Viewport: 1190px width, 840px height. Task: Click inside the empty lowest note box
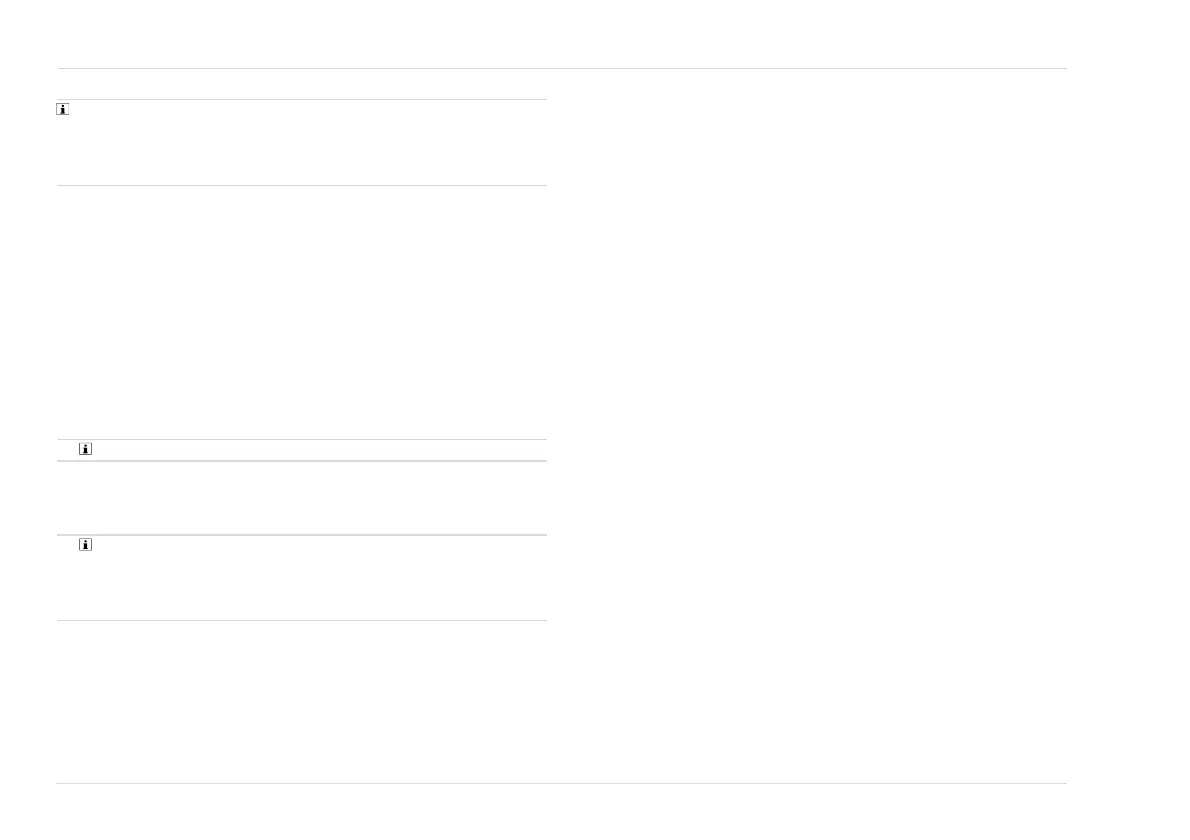pos(301,578)
